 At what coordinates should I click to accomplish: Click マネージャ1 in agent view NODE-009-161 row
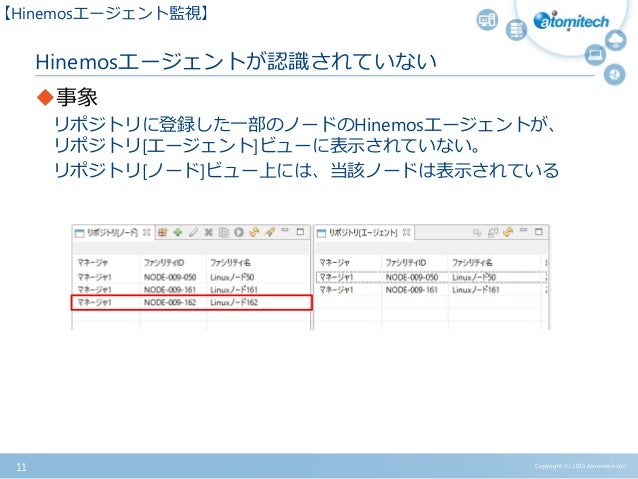(336, 290)
